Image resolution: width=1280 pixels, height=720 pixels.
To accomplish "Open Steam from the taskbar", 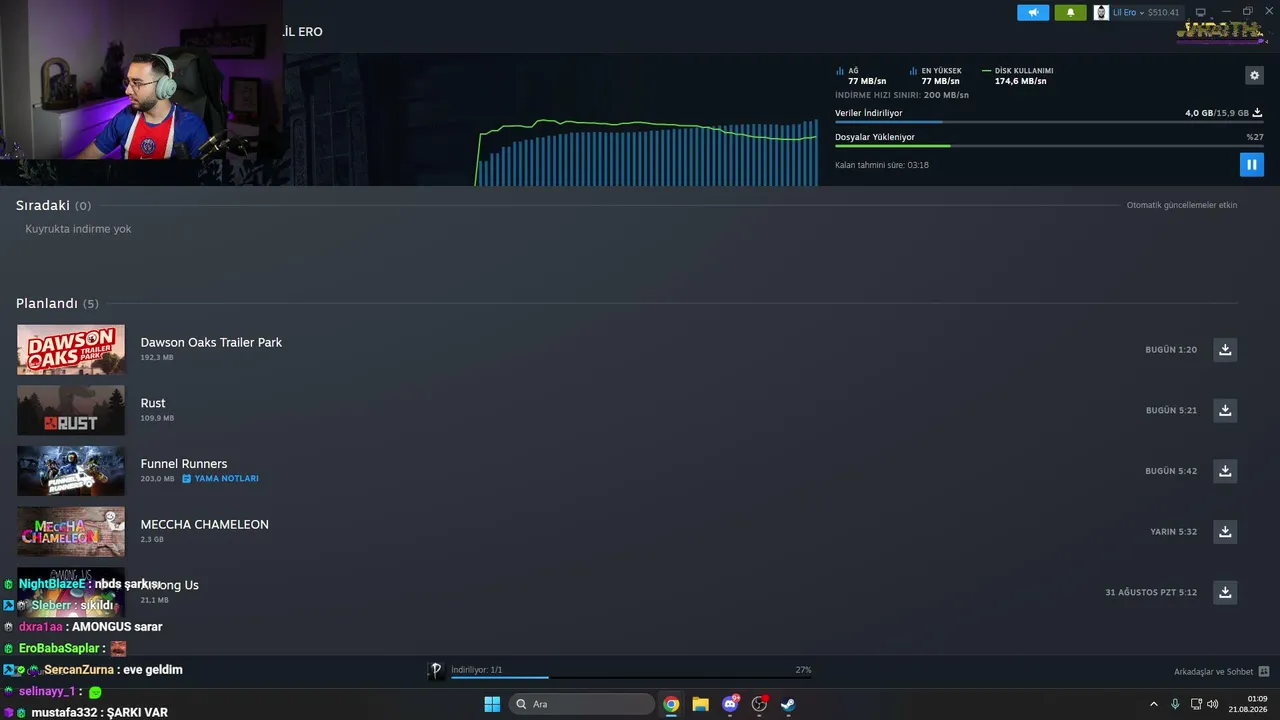I will click(788, 704).
